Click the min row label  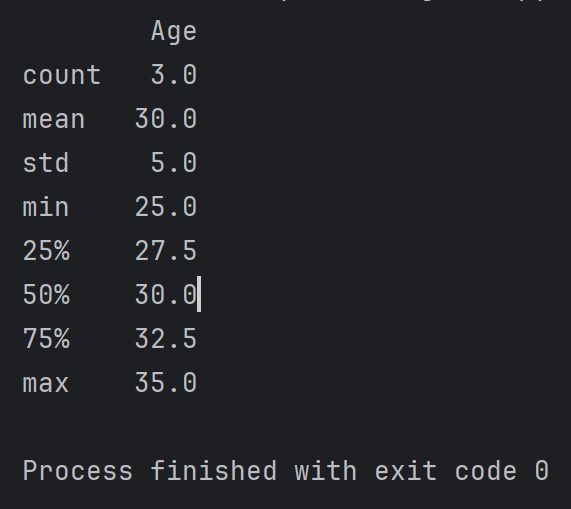point(46,207)
